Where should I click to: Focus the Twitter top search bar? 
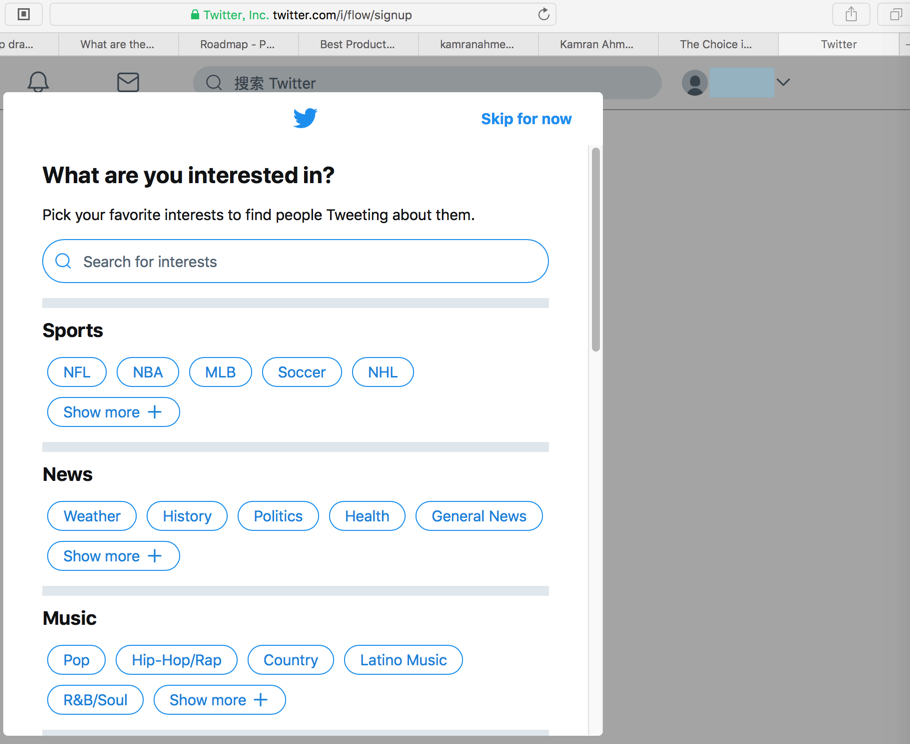coord(427,82)
